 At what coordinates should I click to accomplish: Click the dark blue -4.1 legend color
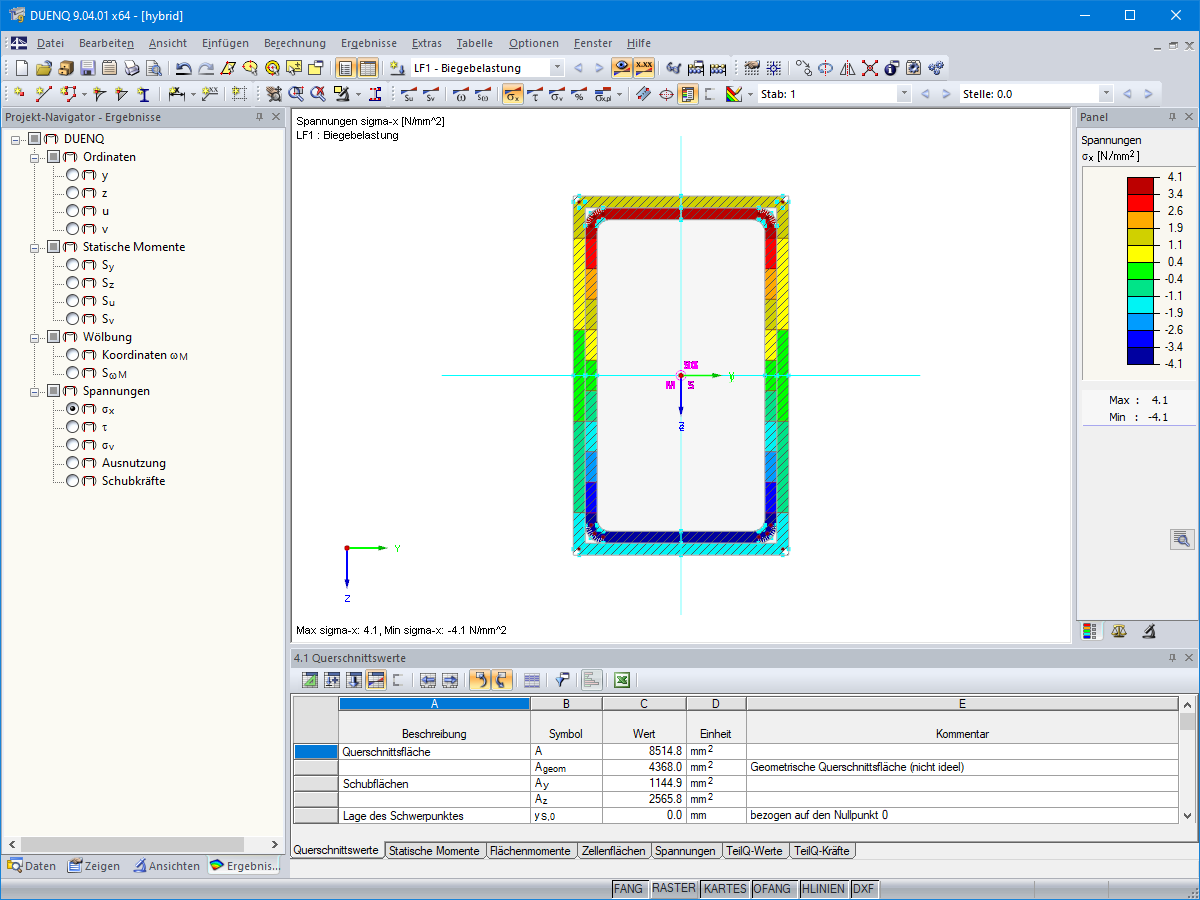point(1140,355)
